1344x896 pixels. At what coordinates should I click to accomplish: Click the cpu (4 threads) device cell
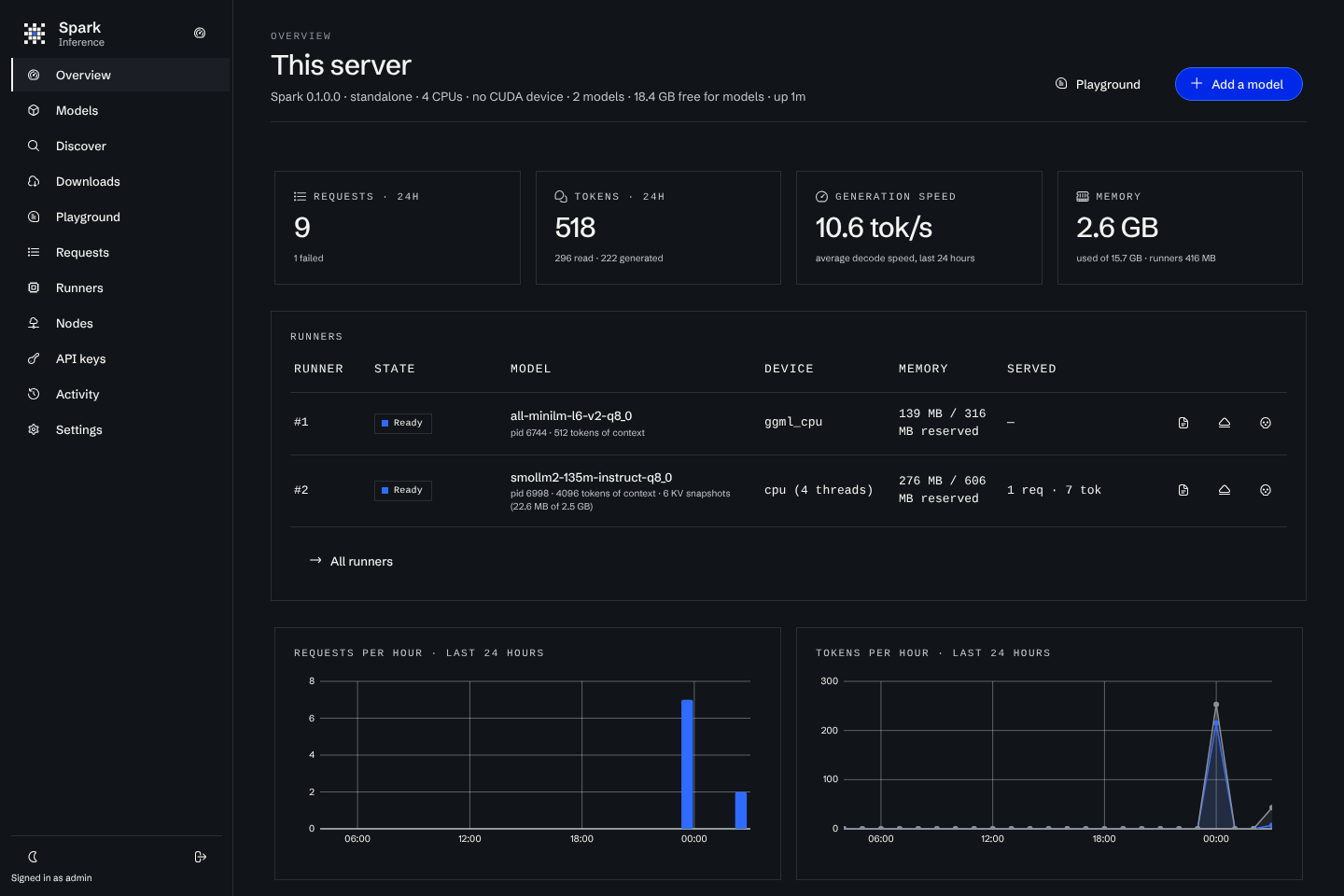tap(819, 490)
